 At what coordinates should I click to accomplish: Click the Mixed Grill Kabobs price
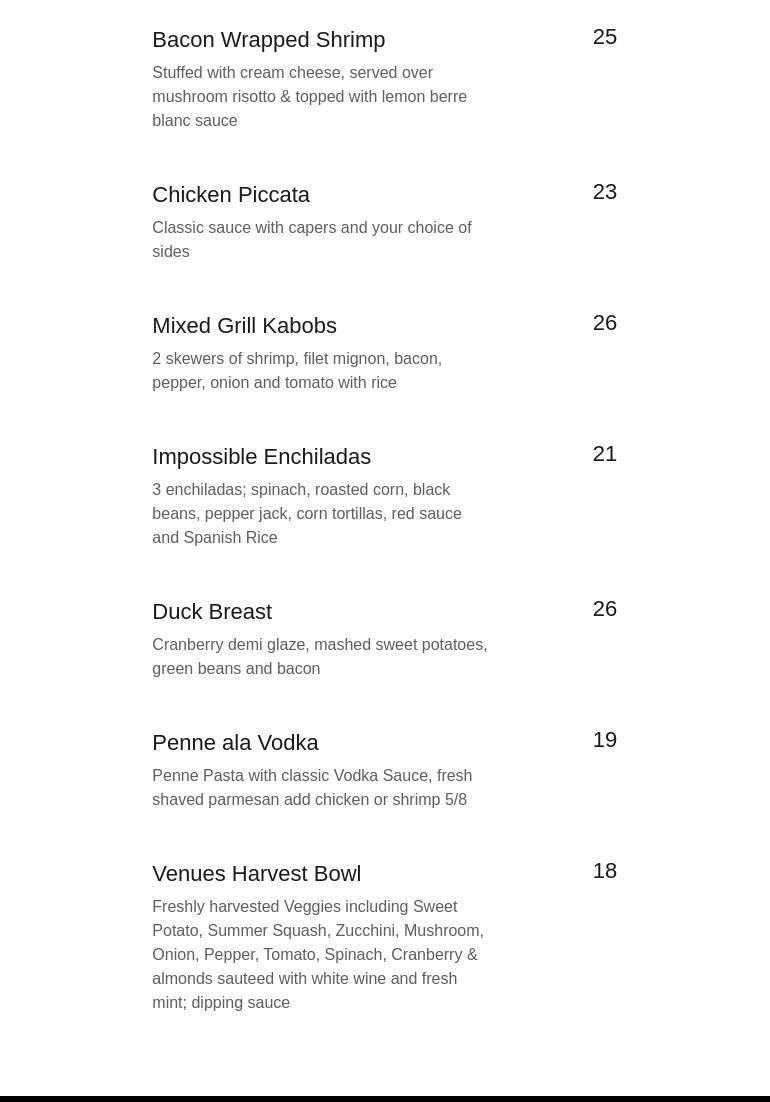[x=604, y=323]
